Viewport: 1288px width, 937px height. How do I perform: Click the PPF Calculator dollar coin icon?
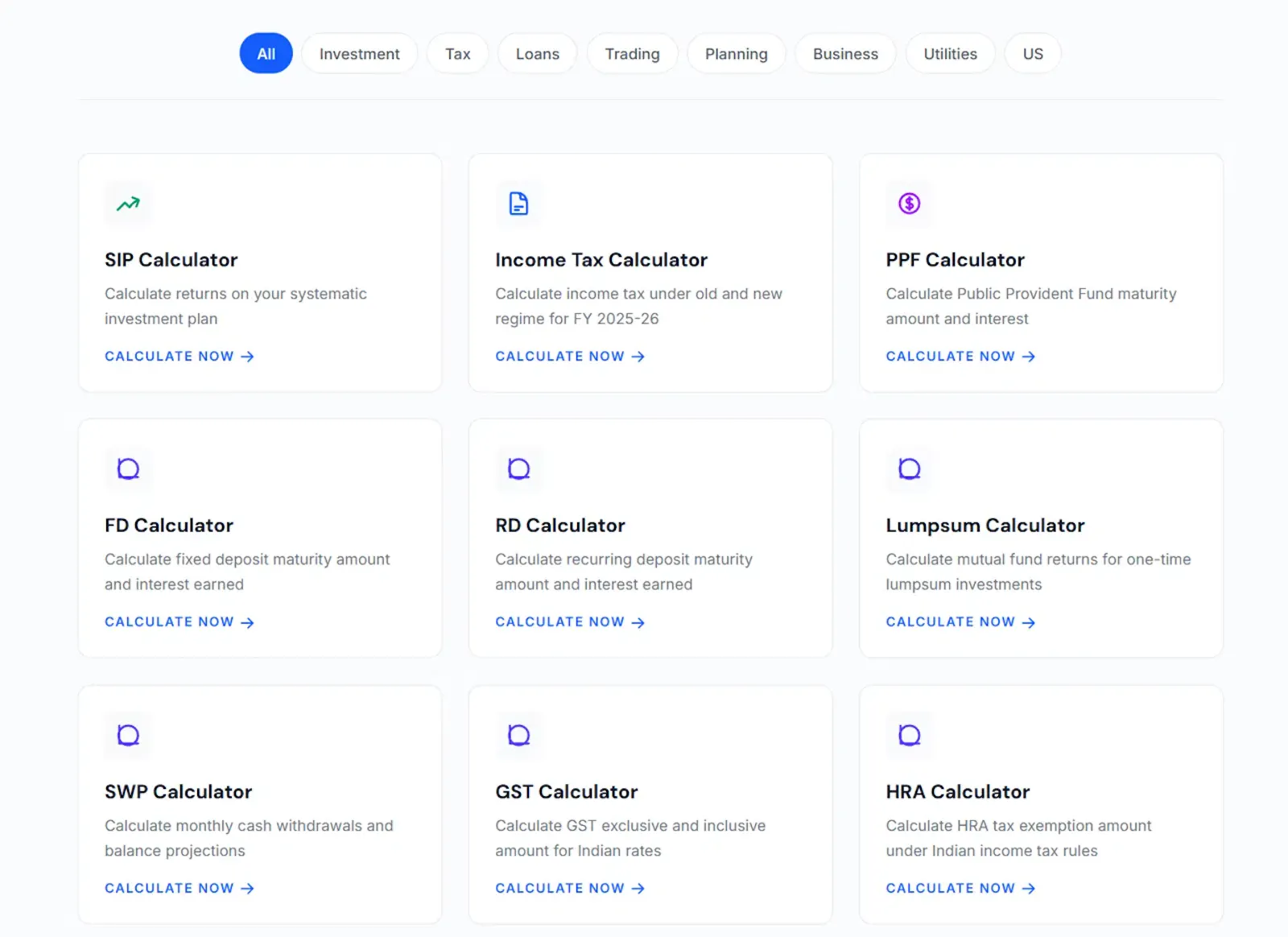[x=910, y=204]
